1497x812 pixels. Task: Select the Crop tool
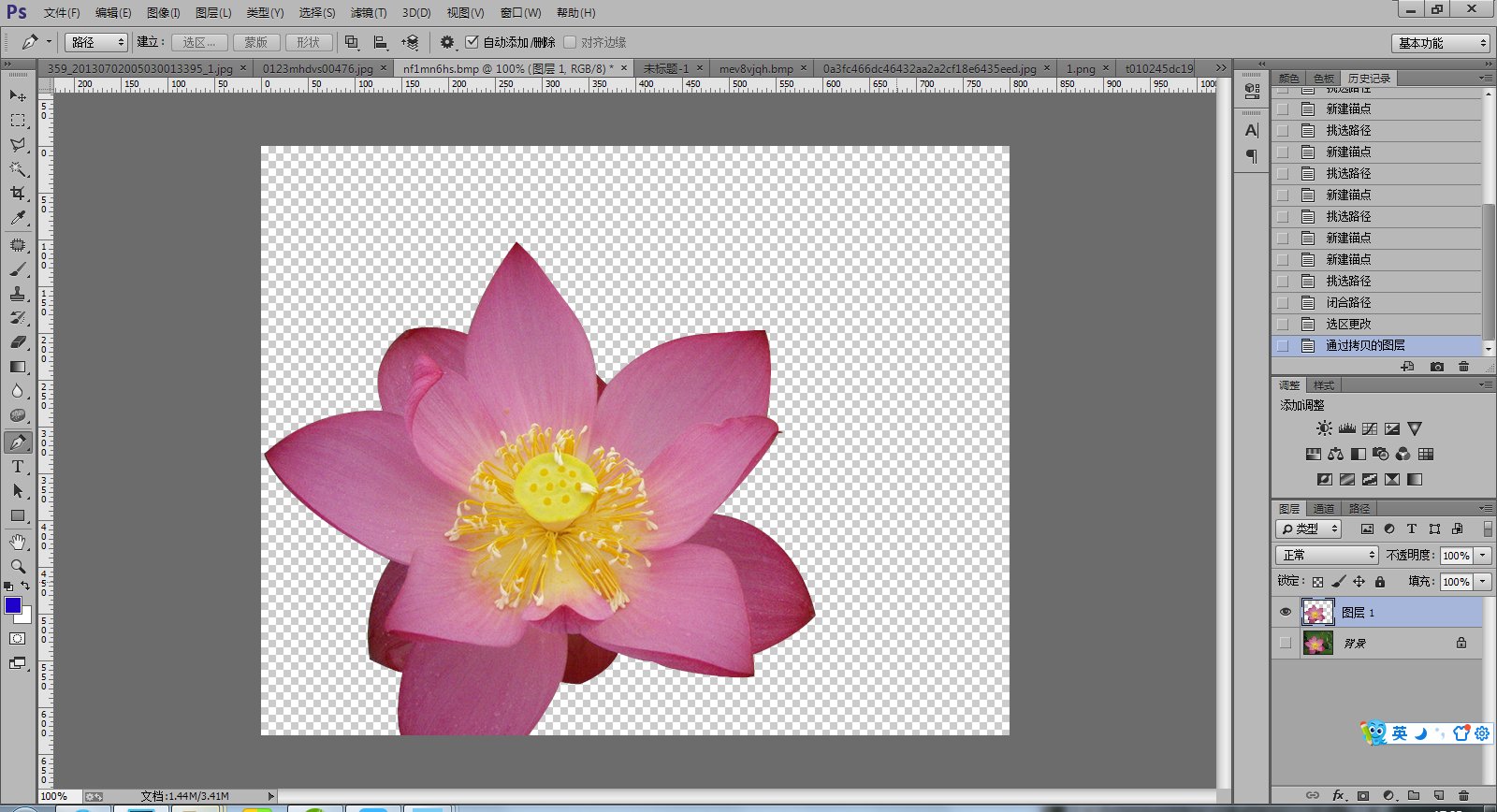coord(18,194)
